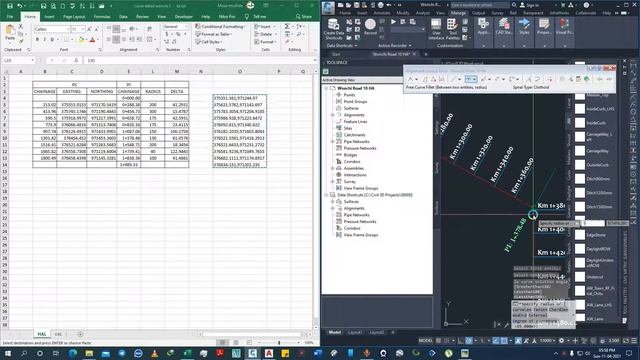Toggle the grid display in Civil 3D status bar
This screenshot has width=640, height=360.
(439, 340)
